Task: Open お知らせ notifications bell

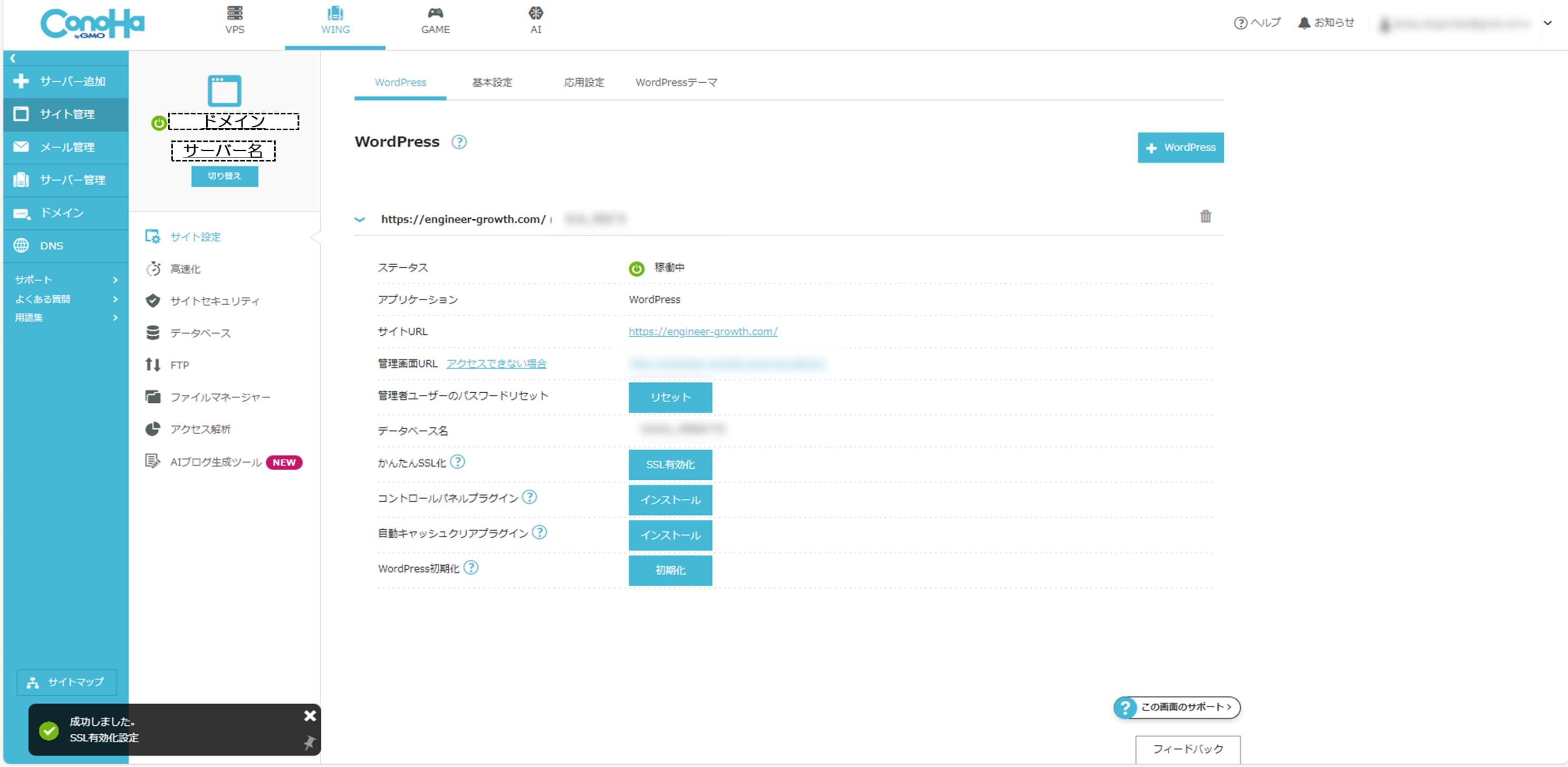Action: (1326, 23)
